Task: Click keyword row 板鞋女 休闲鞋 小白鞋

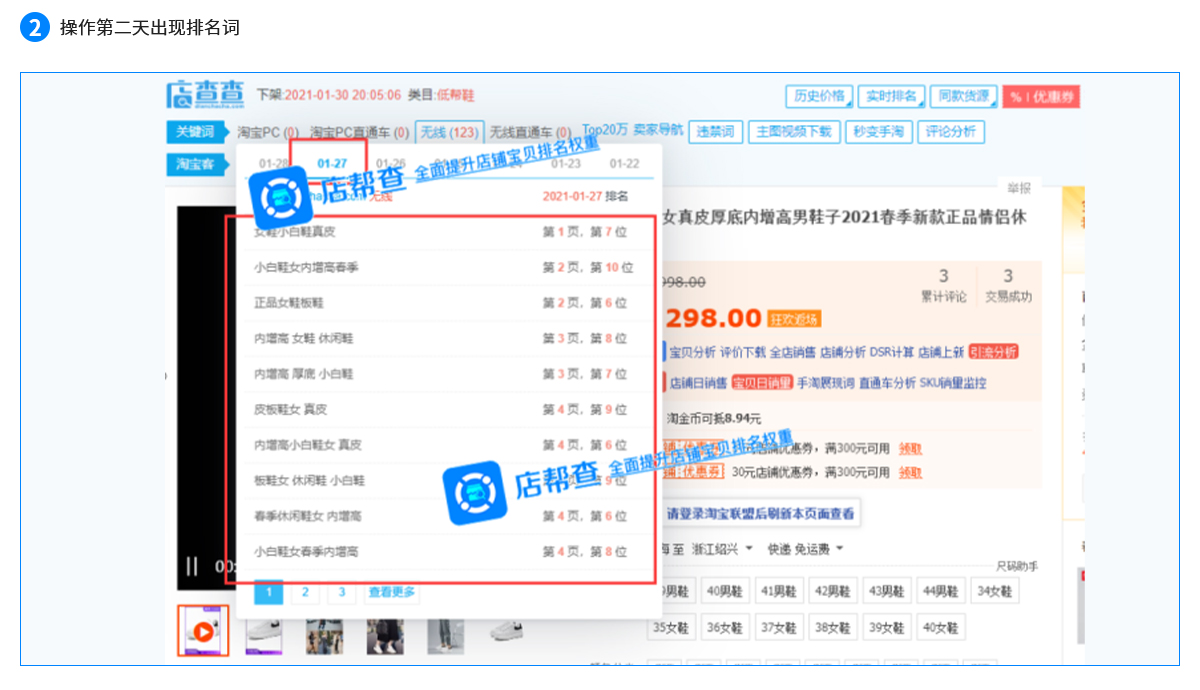Action: click(445, 480)
